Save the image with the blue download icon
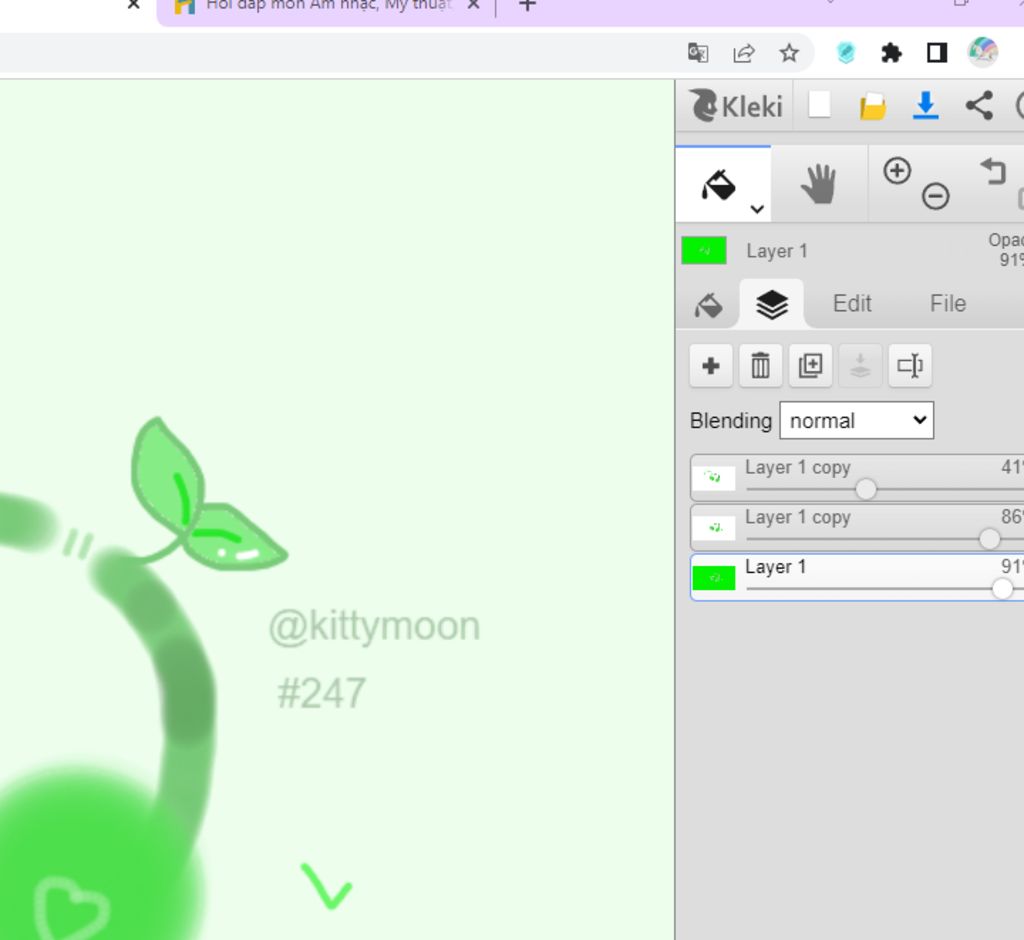This screenshot has height=940, width=1024. point(925,105)
